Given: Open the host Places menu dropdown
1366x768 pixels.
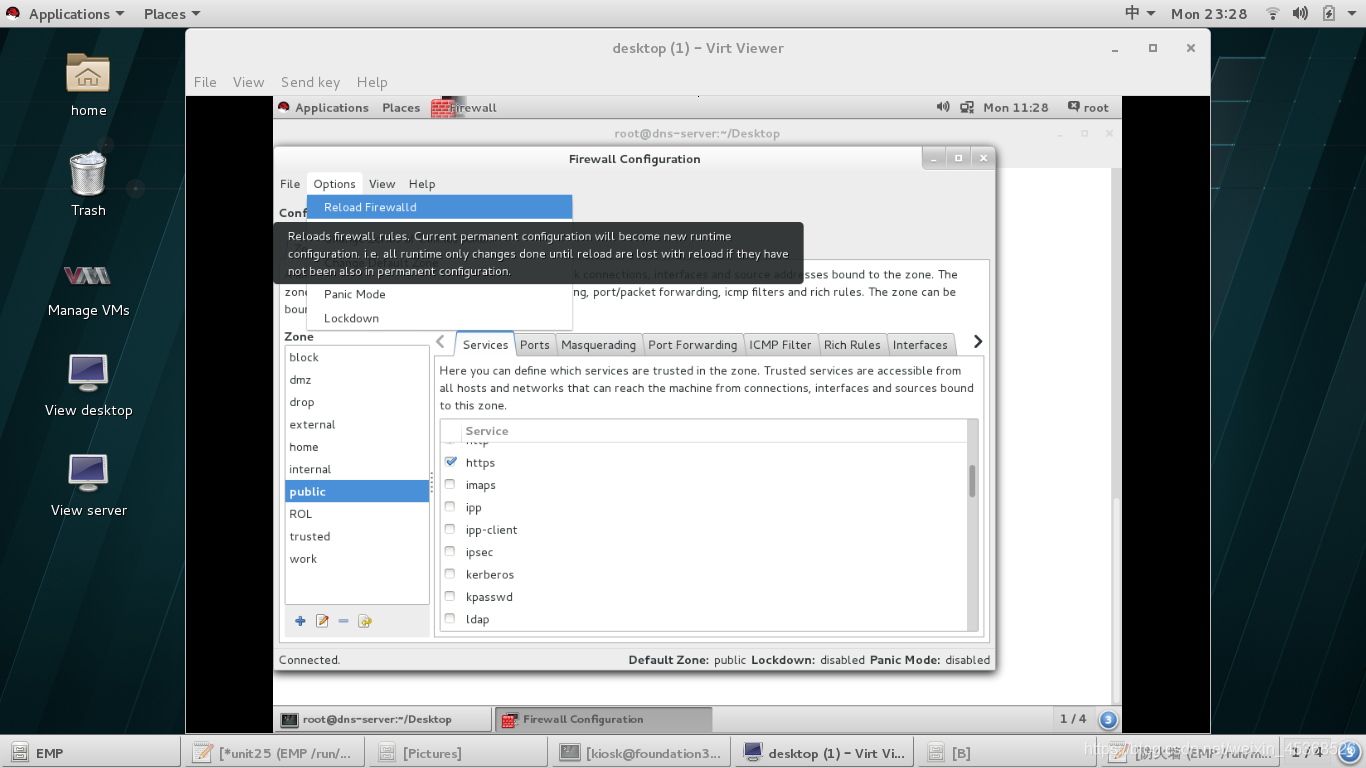Looking at the screenshot, I should pos(172,14).
